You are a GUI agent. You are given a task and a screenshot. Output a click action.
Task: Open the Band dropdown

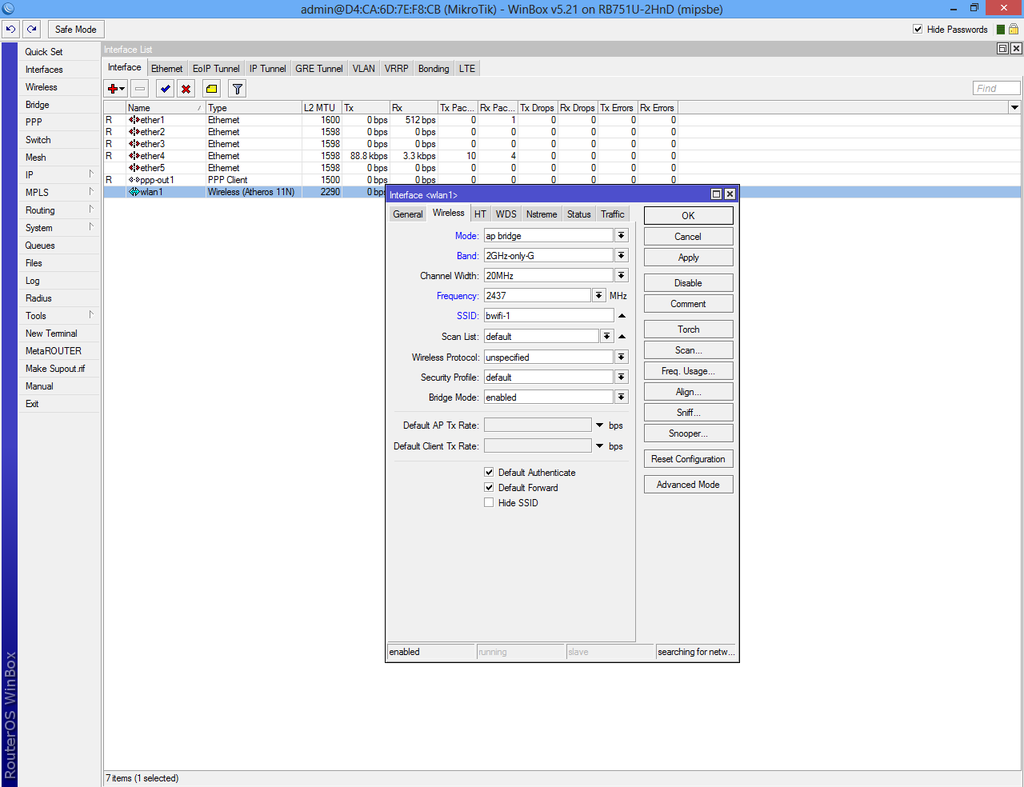(x=621, y=255)
